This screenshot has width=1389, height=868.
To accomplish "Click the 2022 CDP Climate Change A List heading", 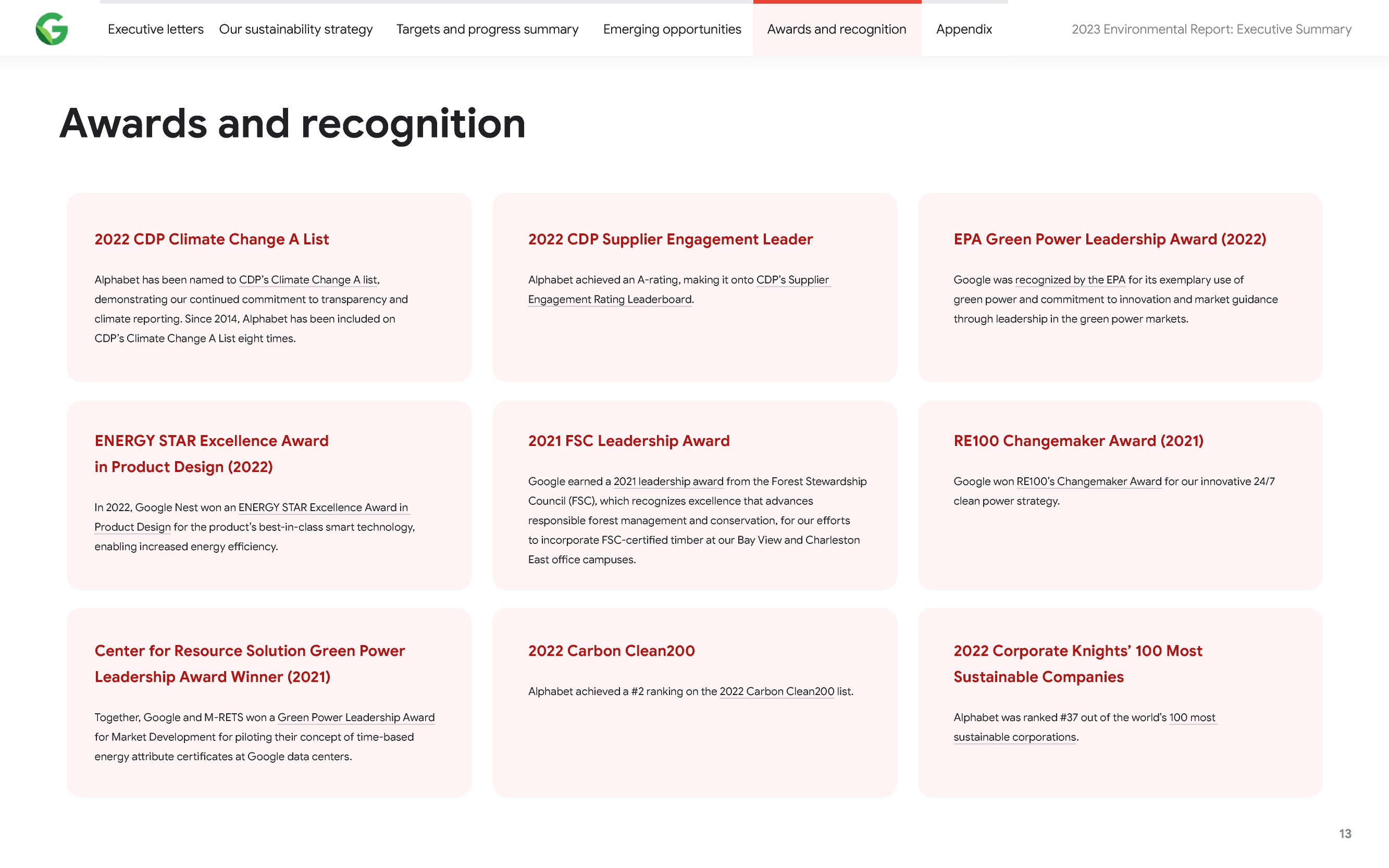I will (x=211, y=239).
